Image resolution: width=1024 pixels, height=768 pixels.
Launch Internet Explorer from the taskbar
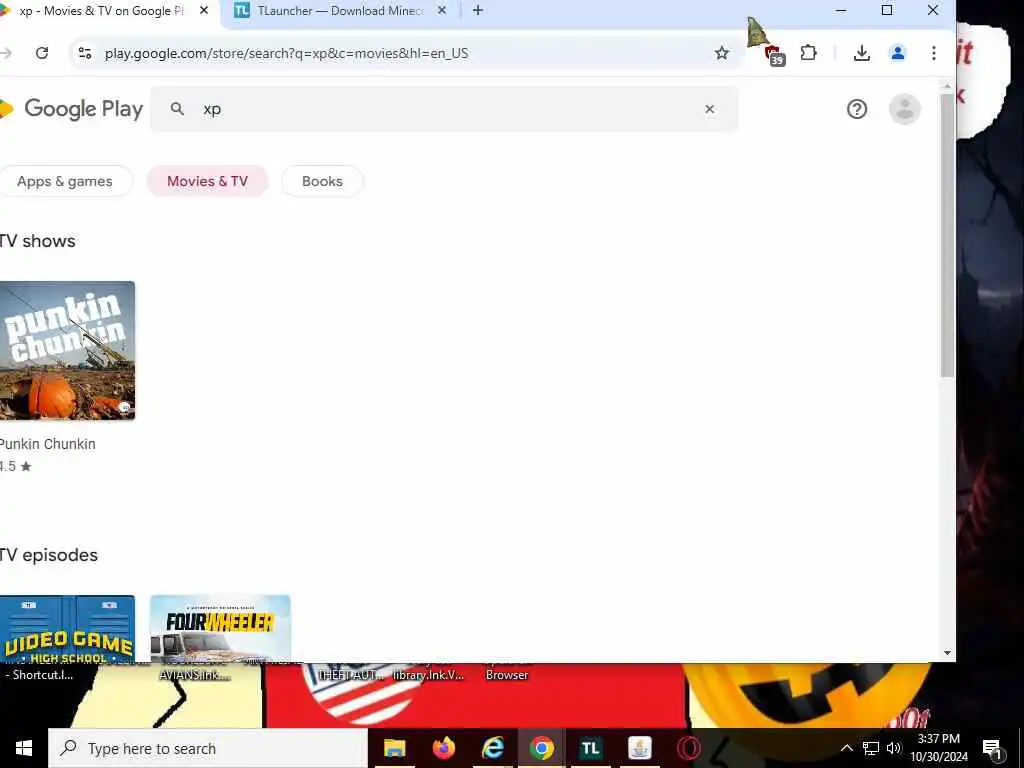coord(492,748)
